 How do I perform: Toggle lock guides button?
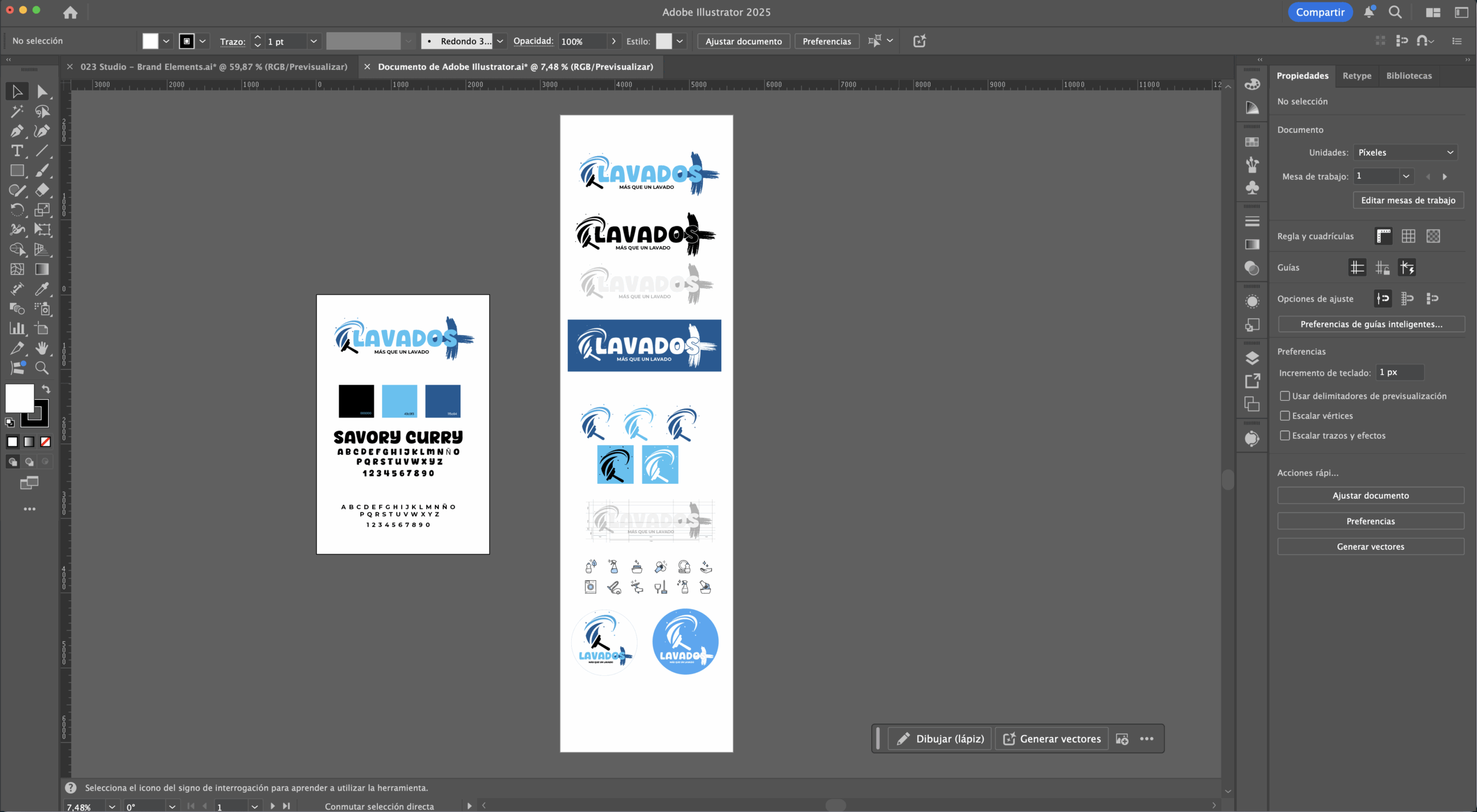coord(1382,268)
